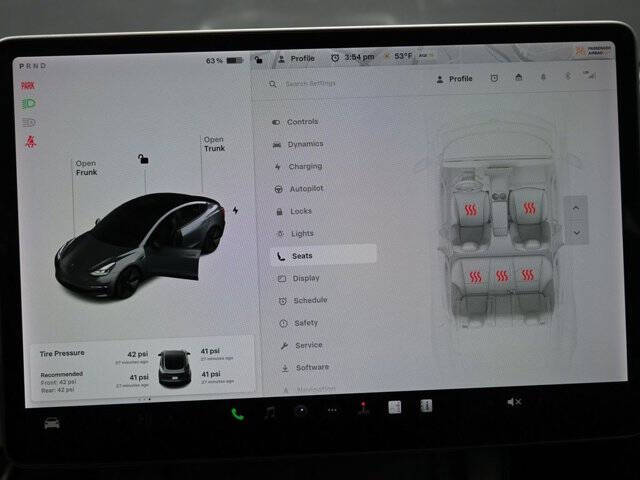Open the dock app right of the joystick icon
Viewport: 640px width, 480px height.
point(395,407)
